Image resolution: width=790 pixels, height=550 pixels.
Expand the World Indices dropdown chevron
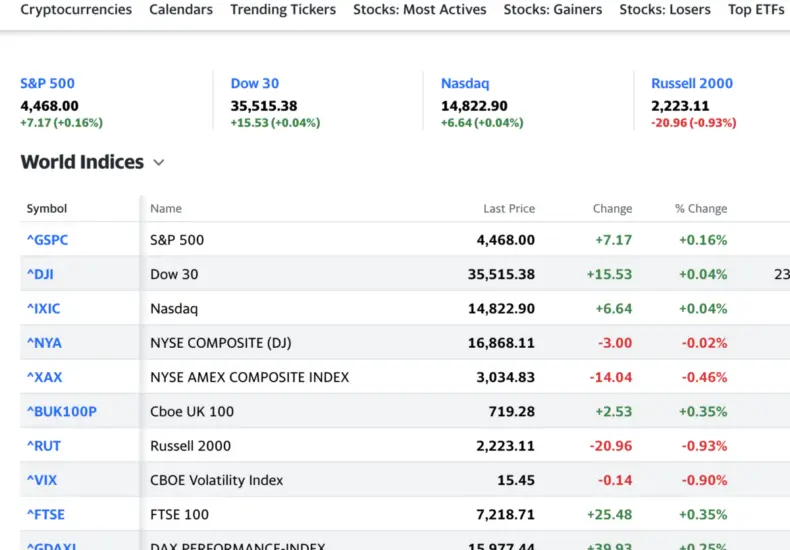[x=159, y=163]
